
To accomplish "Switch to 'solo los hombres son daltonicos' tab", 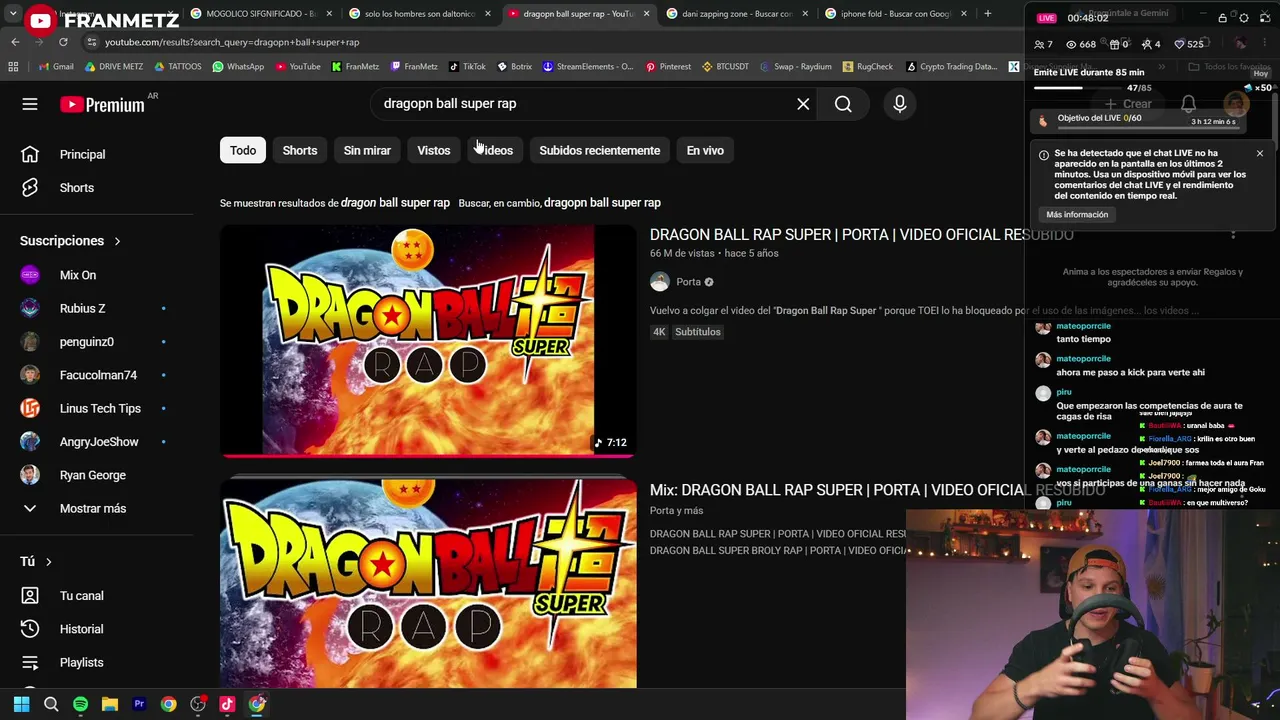I will pos(419,14).
